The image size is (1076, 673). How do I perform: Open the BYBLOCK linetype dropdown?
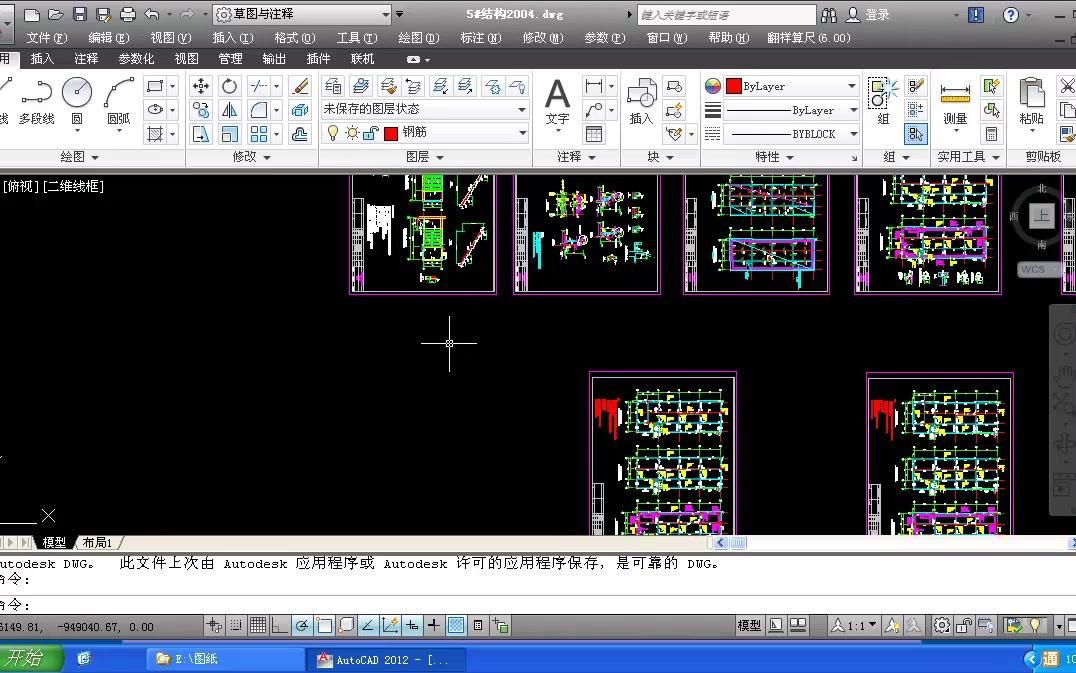[791, 134]
